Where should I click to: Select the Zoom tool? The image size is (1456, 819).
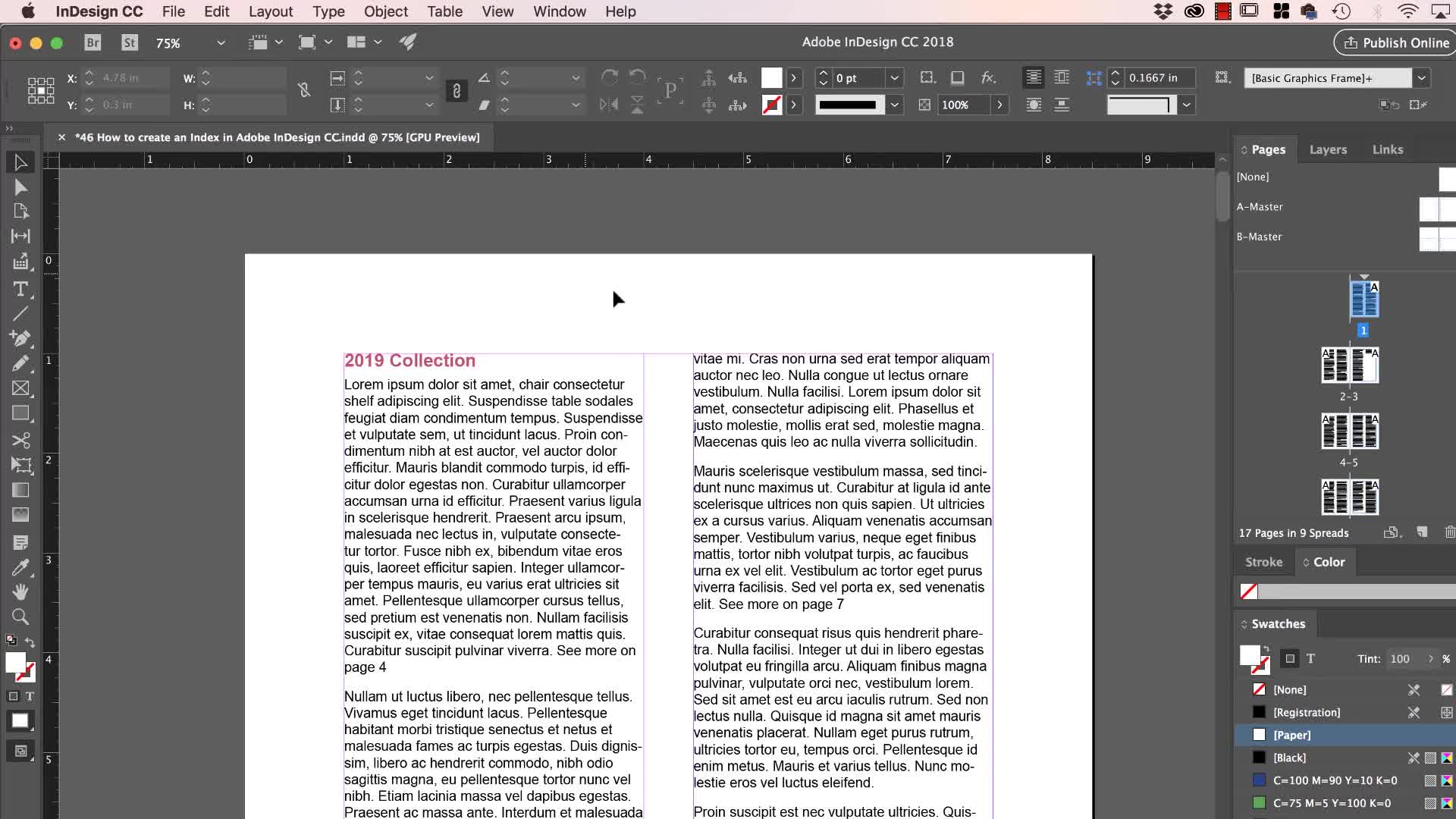[x=20, y=617]
